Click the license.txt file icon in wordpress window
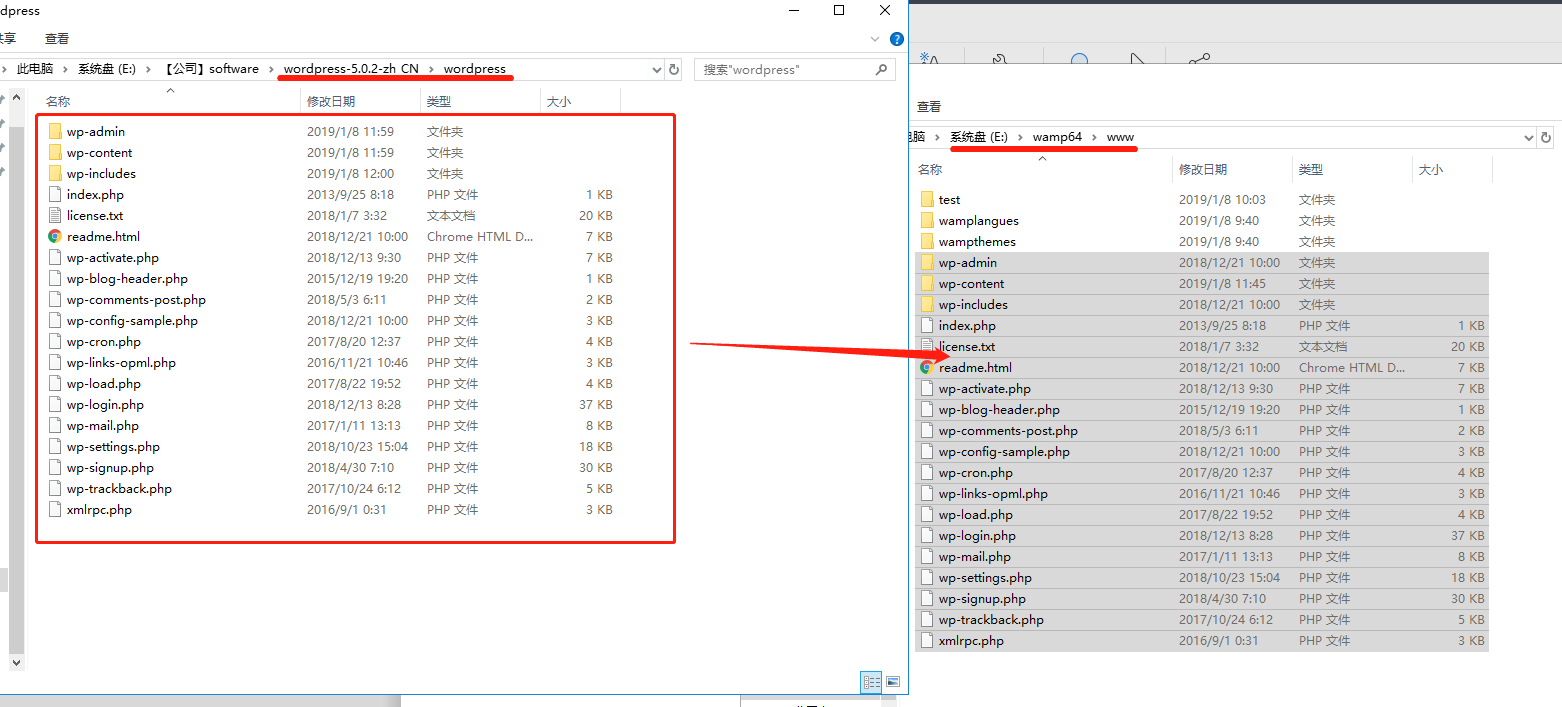The image size is (1562, 707). [55, 215]
